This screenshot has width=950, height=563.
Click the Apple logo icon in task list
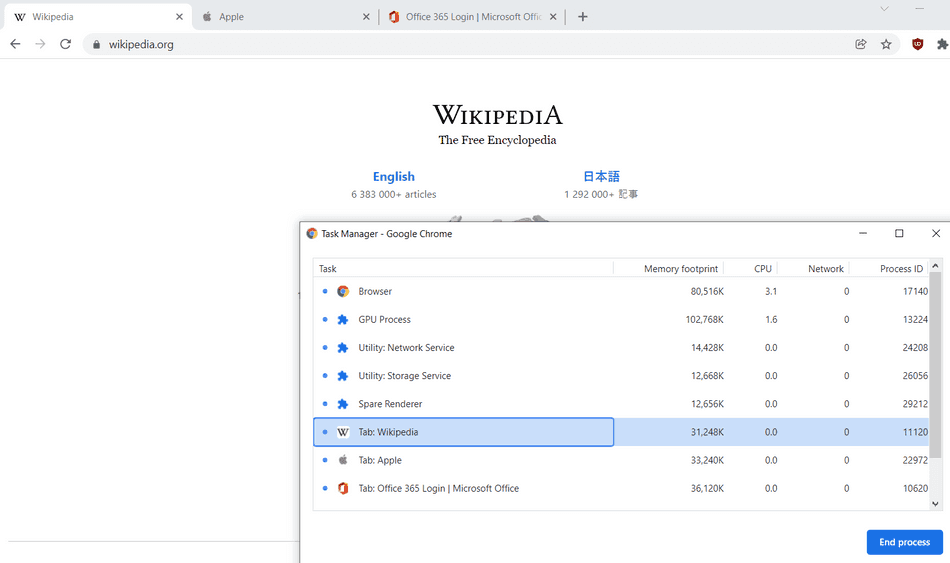pos(343,460)
